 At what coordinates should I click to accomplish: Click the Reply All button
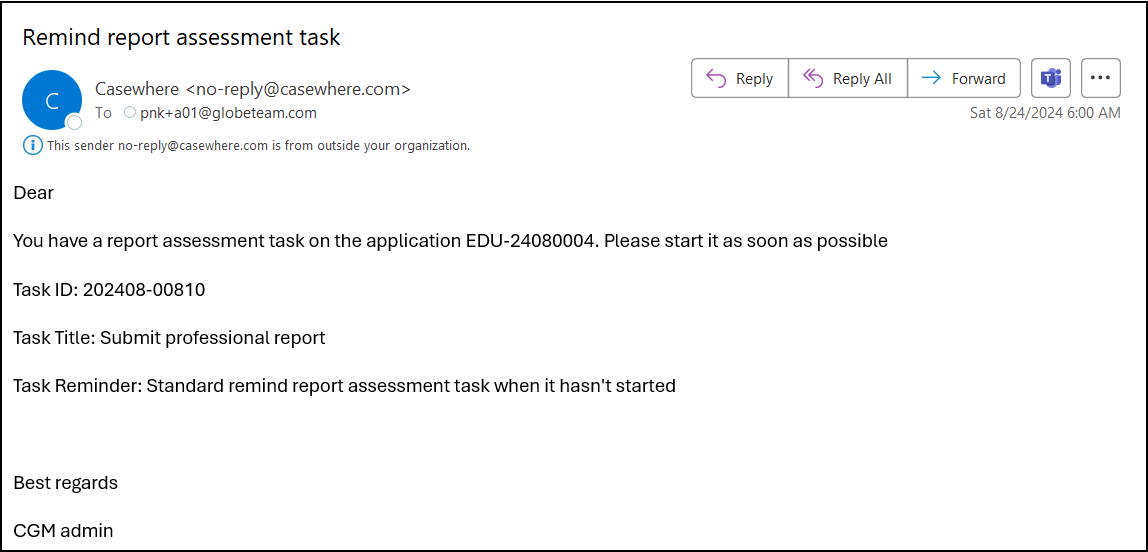pyautogui.click(x=848, y=78)
